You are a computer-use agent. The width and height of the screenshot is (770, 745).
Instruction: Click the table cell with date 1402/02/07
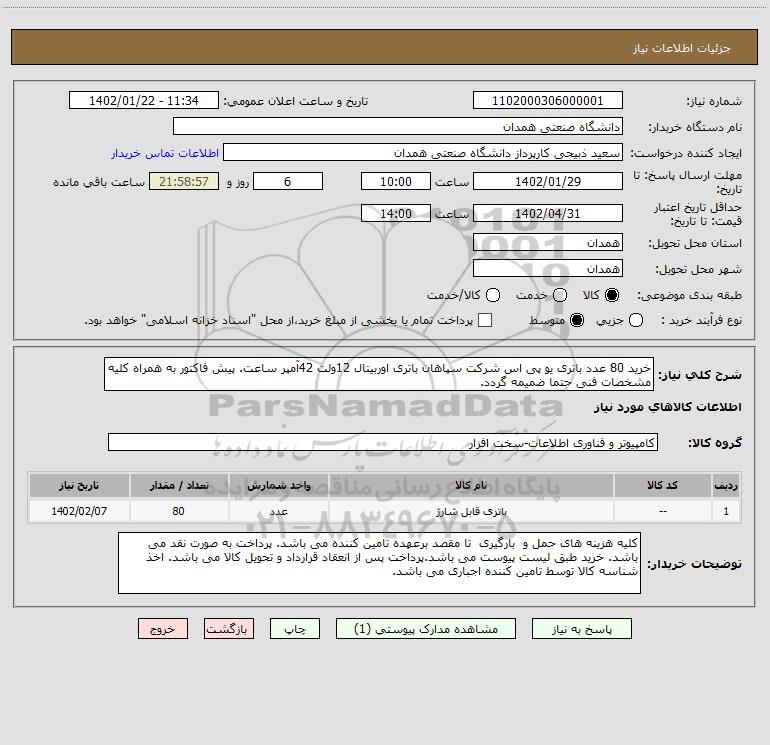point(79,511)
